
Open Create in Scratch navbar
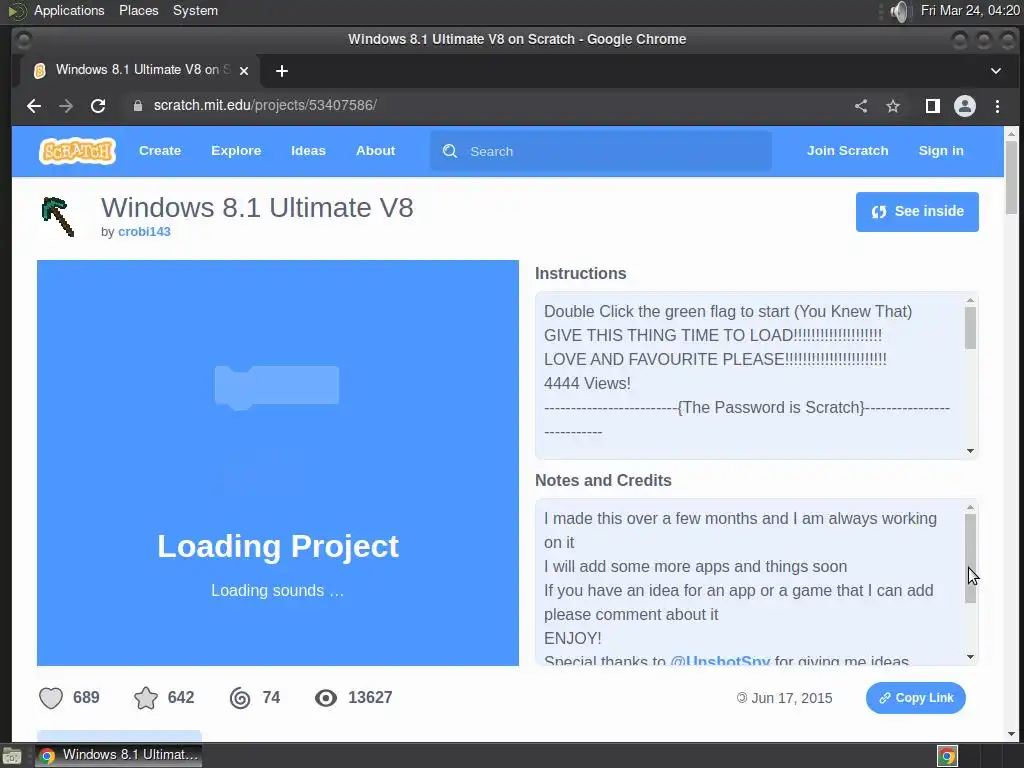click(x=160, y=151)
